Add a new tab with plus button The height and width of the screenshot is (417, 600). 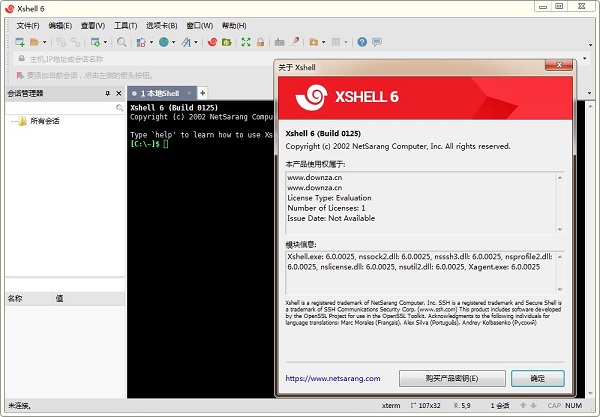[x=204, y=93]
